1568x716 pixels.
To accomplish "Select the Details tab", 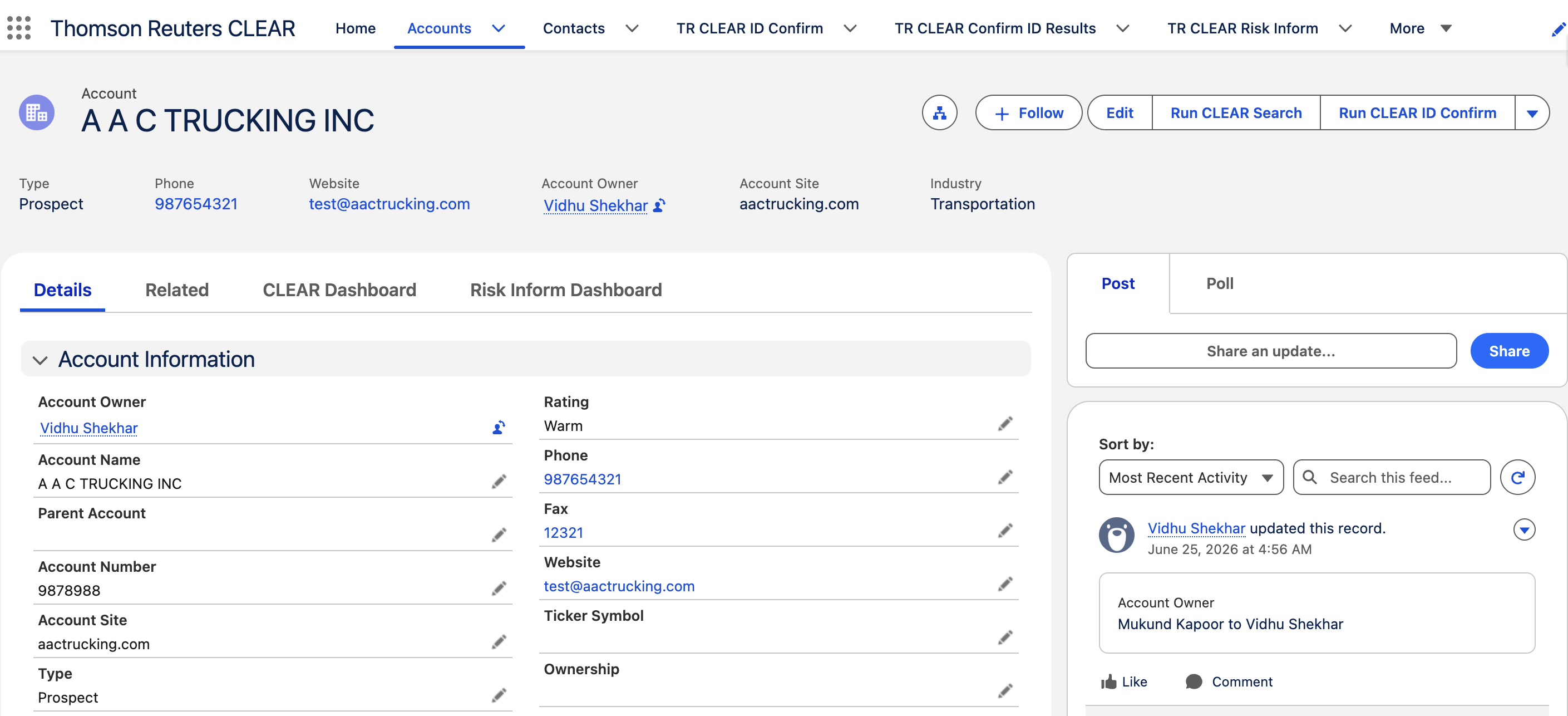I will [x=63, y=290].
